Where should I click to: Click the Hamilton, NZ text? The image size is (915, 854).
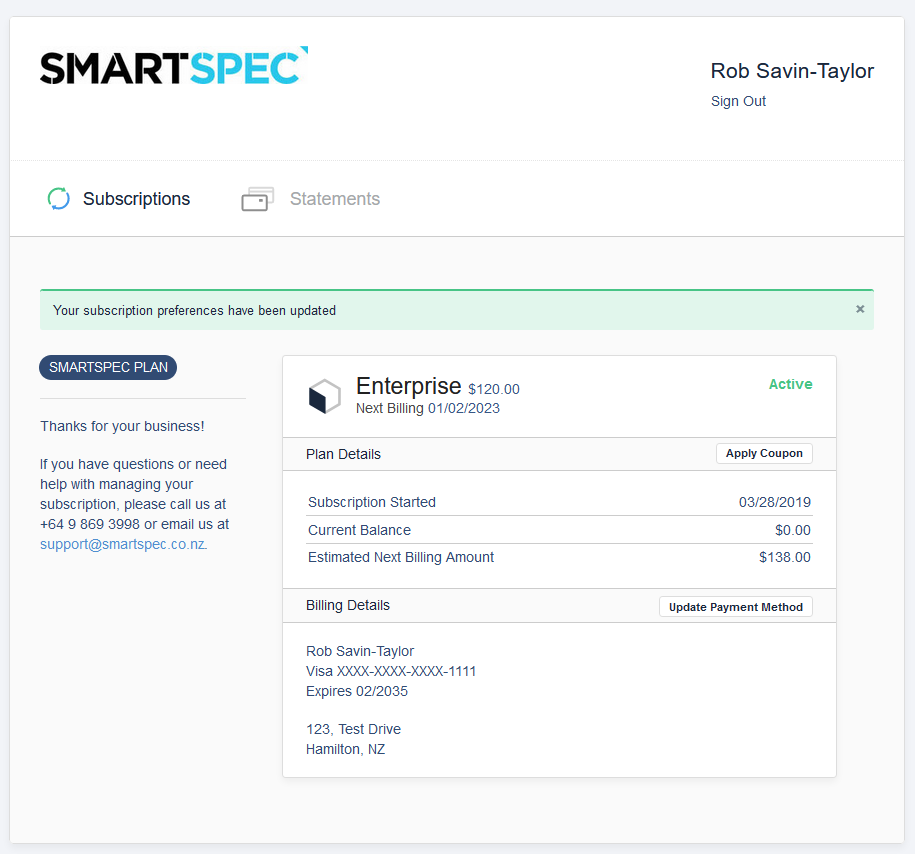(x=345, y=750)
